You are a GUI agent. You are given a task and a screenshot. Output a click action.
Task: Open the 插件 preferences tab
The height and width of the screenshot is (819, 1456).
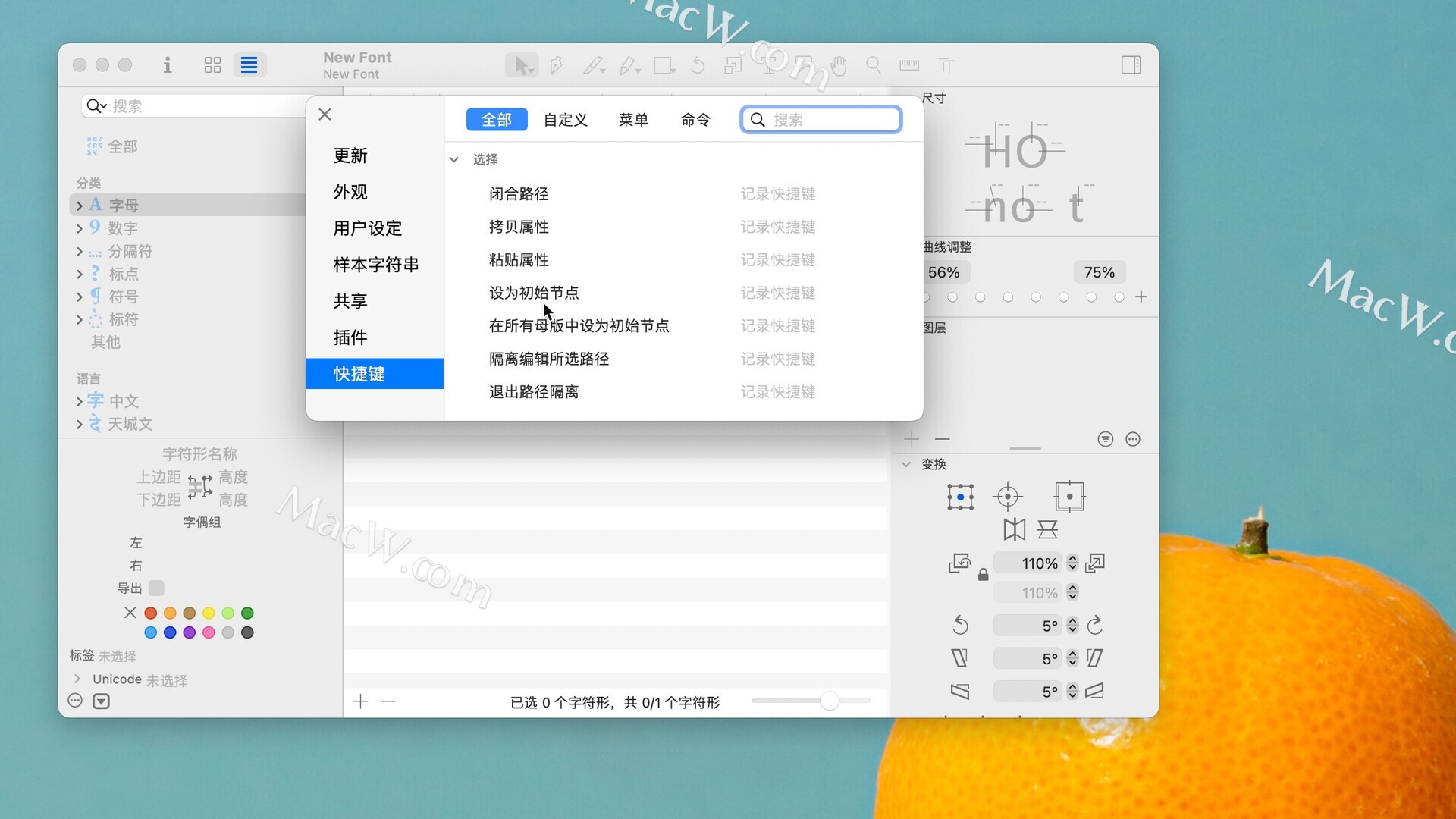pyautogui.click(x=350, y=337)
